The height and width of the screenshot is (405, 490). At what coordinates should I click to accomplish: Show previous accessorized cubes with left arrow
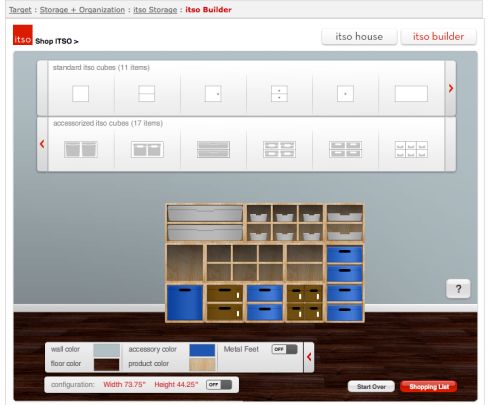point(42,144)
